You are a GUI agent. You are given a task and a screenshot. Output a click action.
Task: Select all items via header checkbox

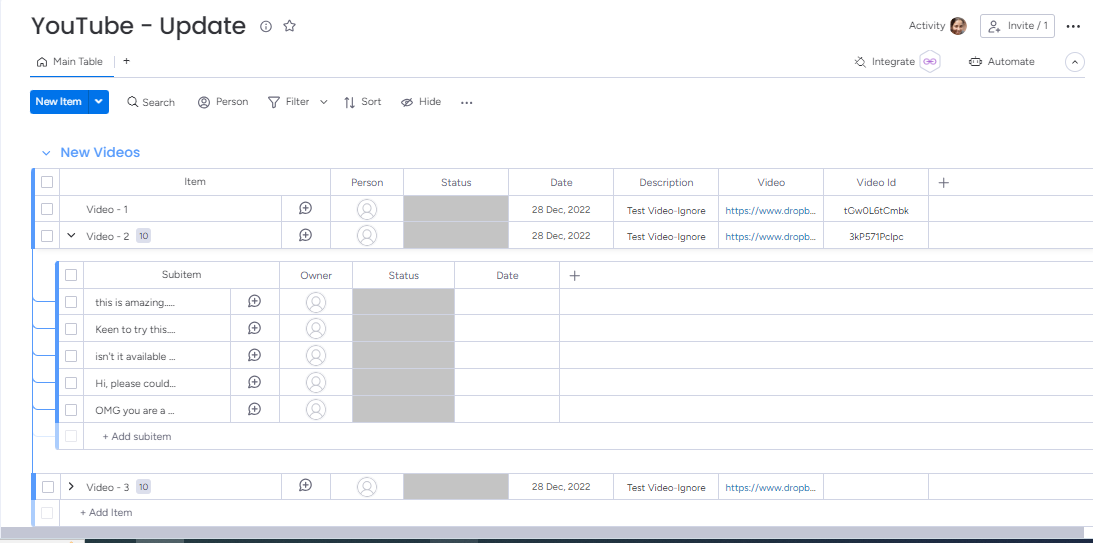point(47,182)
